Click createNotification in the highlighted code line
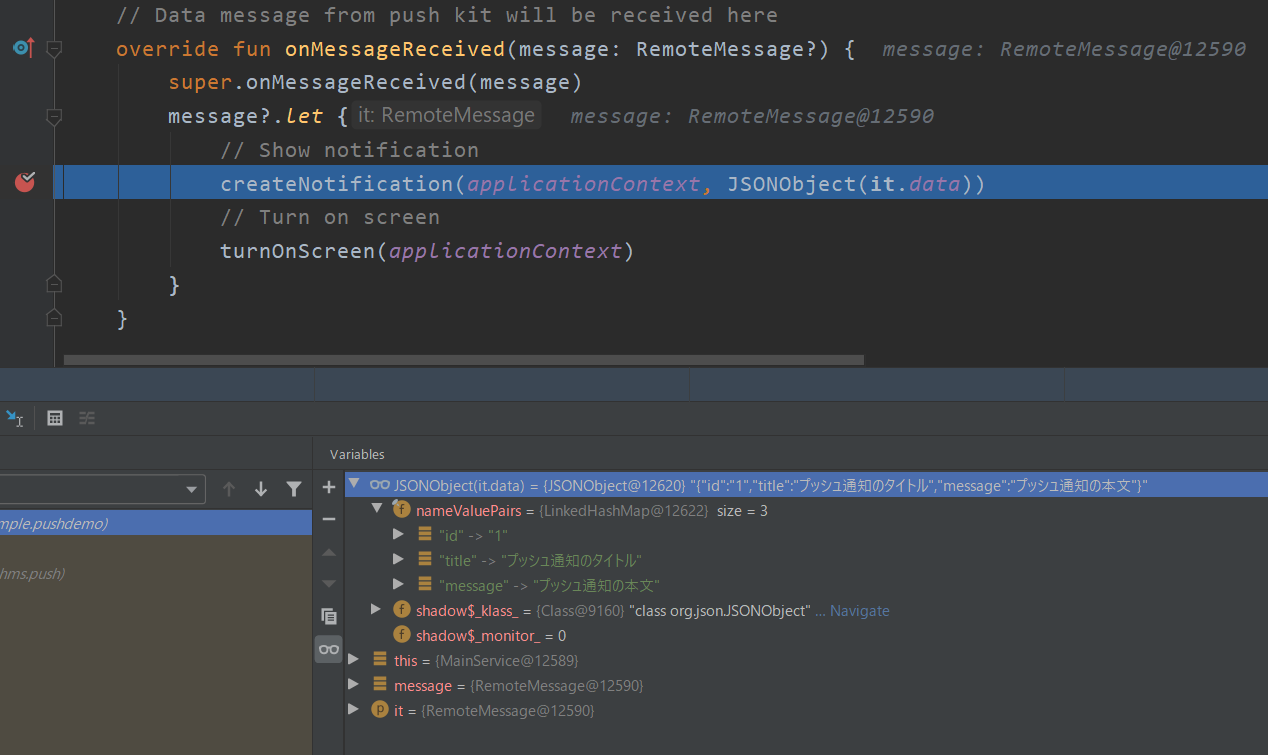This screenshot has height=755, width=1268. (337, 184)
